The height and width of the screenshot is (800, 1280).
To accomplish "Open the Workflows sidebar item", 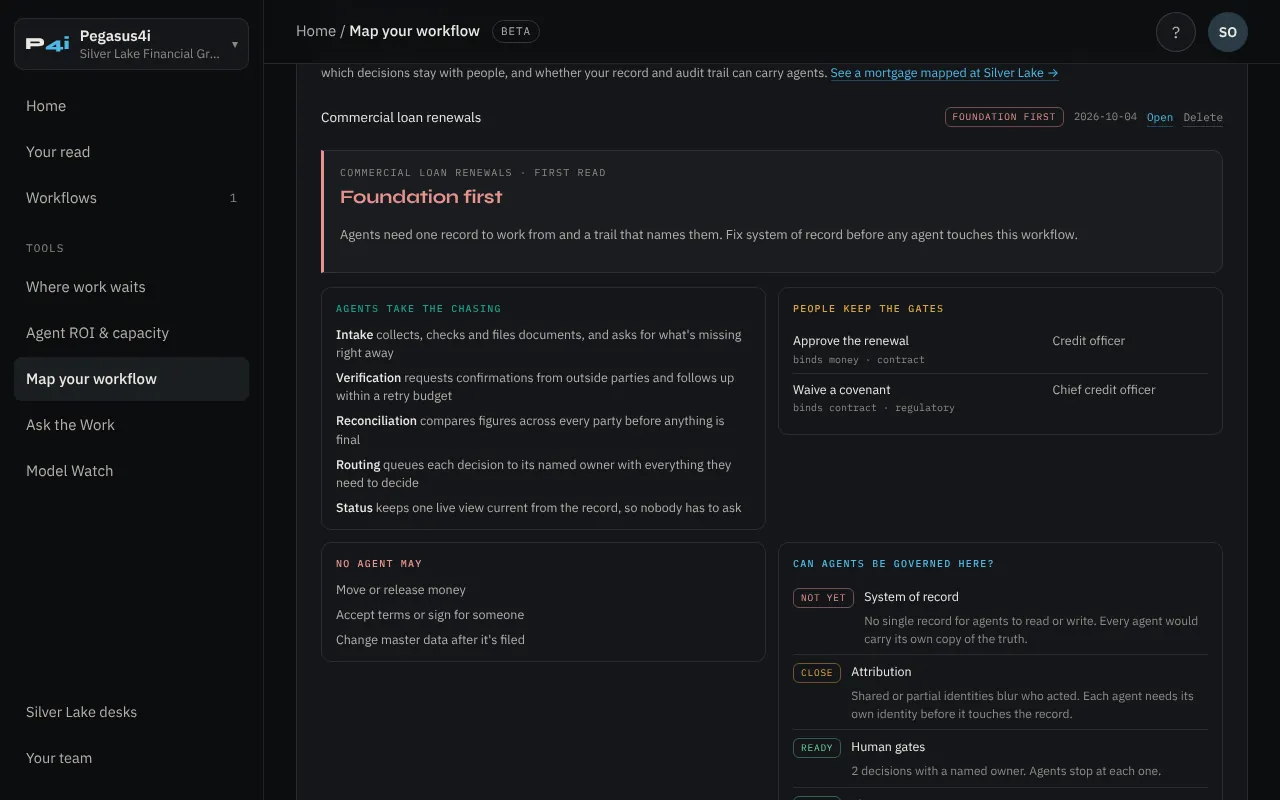I will pos(132,198).
